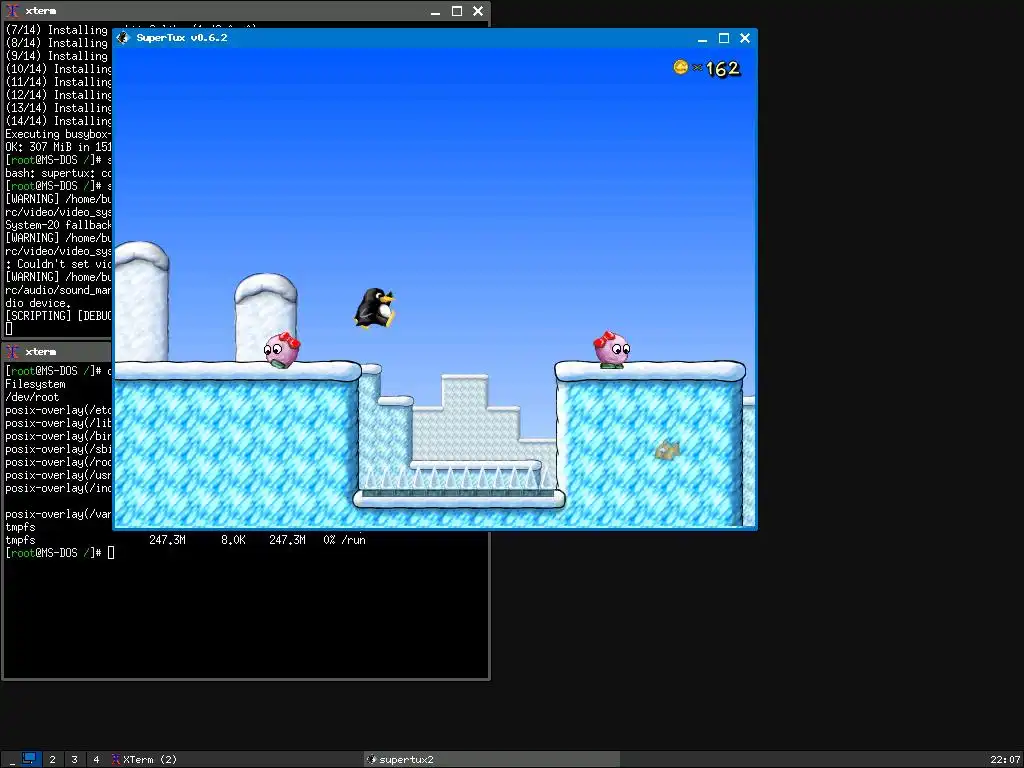Image resolution: width=1024 pixels, height=768 pixels.
Task: Click '(7/14) Installing' line in upper xterm
Action: tap(56, 30)
